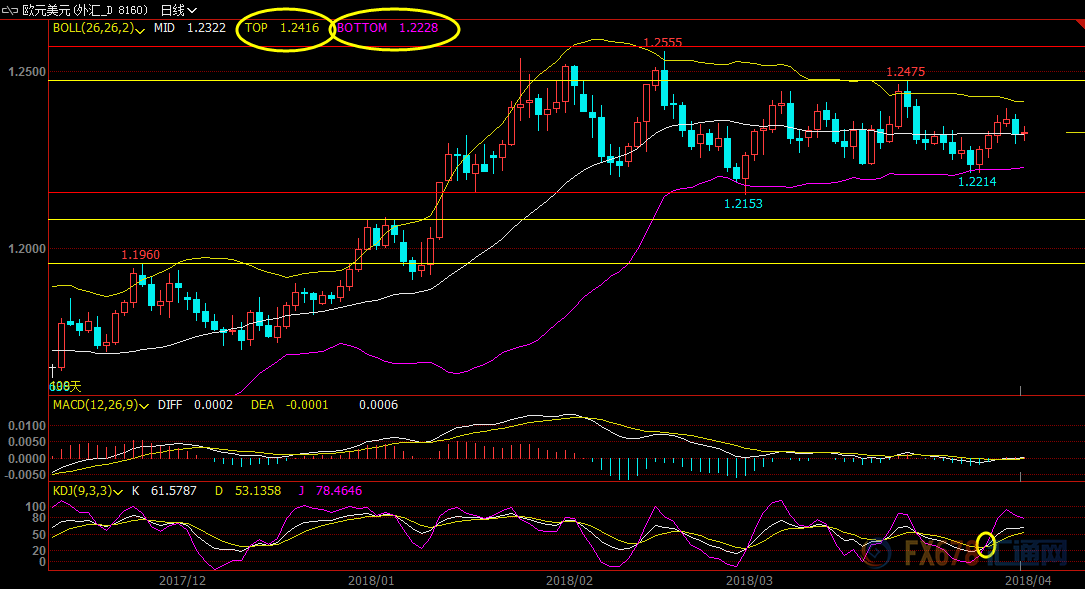Click the 2018/04 date on time axis
Image resolution: width=1085 pixels, height=589 pixels.
(x=1025, y=579)
